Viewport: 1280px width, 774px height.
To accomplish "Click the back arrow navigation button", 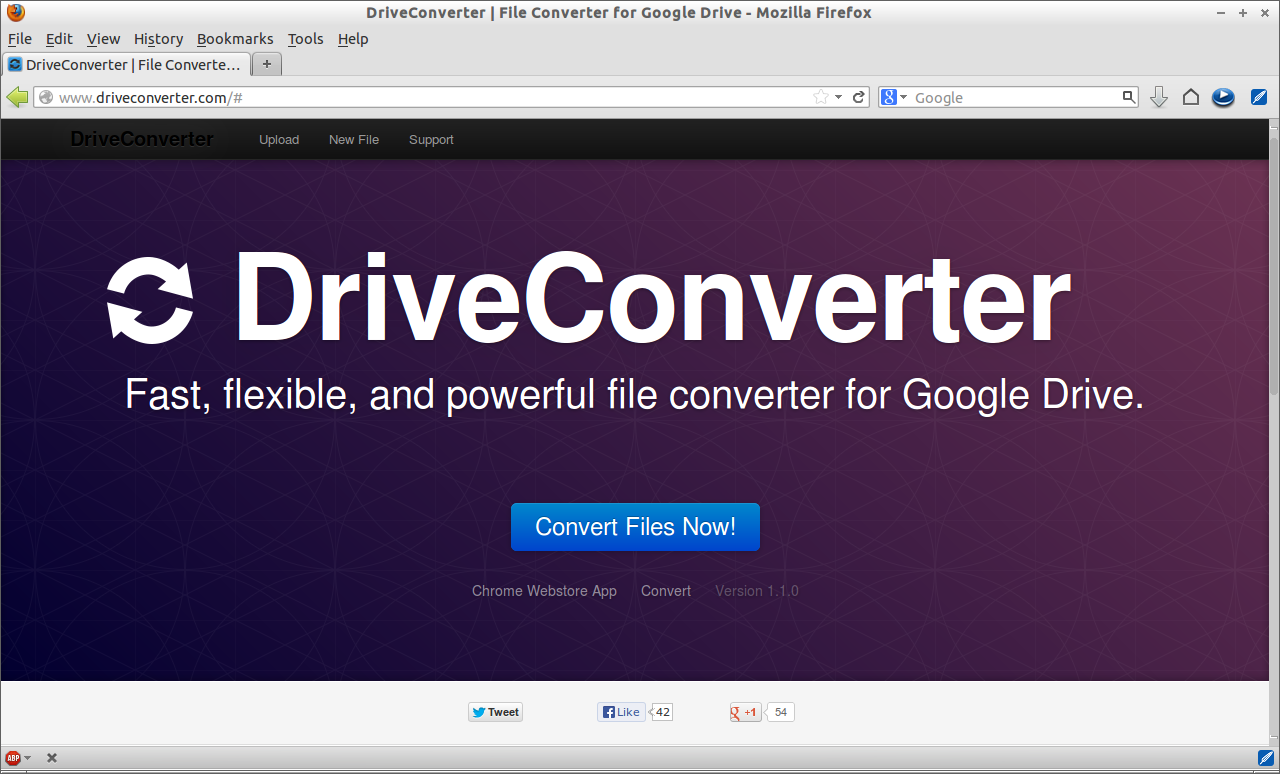I will [17, 97].
